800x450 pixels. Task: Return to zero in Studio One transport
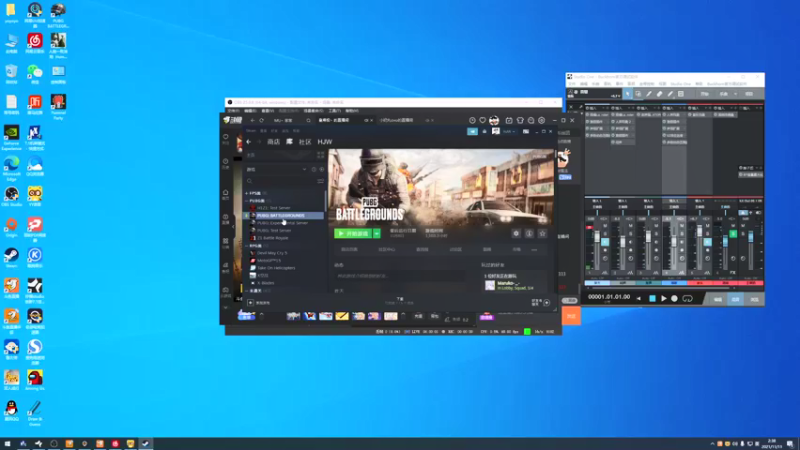(639, 298)
